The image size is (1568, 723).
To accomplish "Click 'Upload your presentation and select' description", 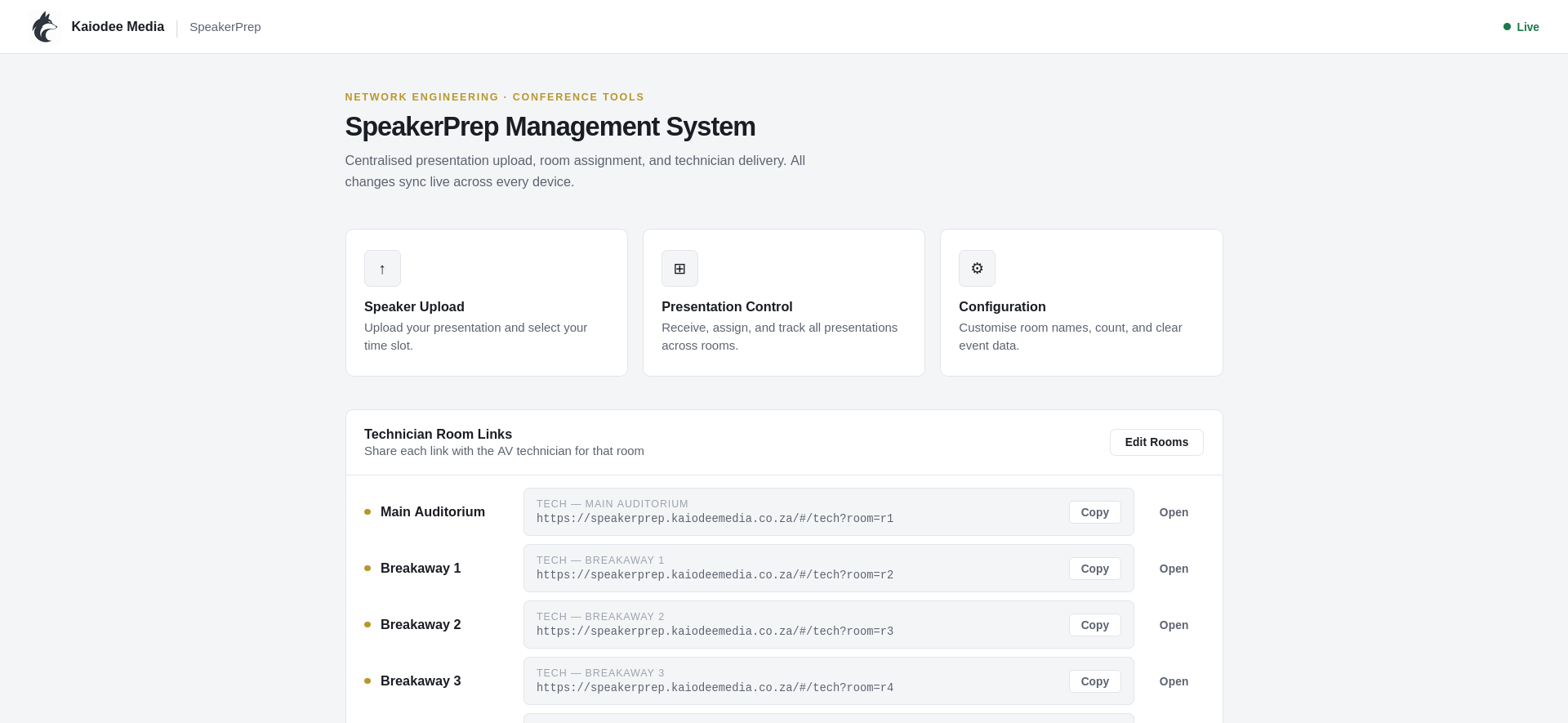I will [475, 337].
